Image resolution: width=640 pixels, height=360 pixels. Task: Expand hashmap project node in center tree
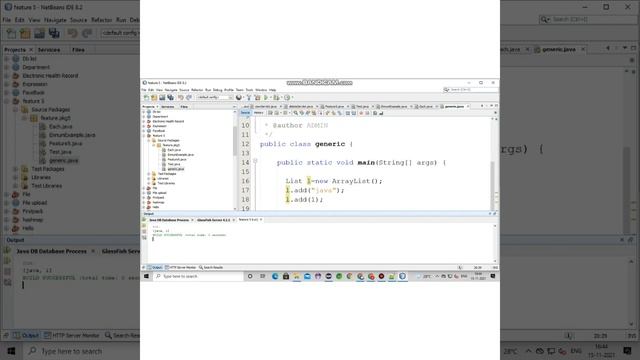pos(144,202)
